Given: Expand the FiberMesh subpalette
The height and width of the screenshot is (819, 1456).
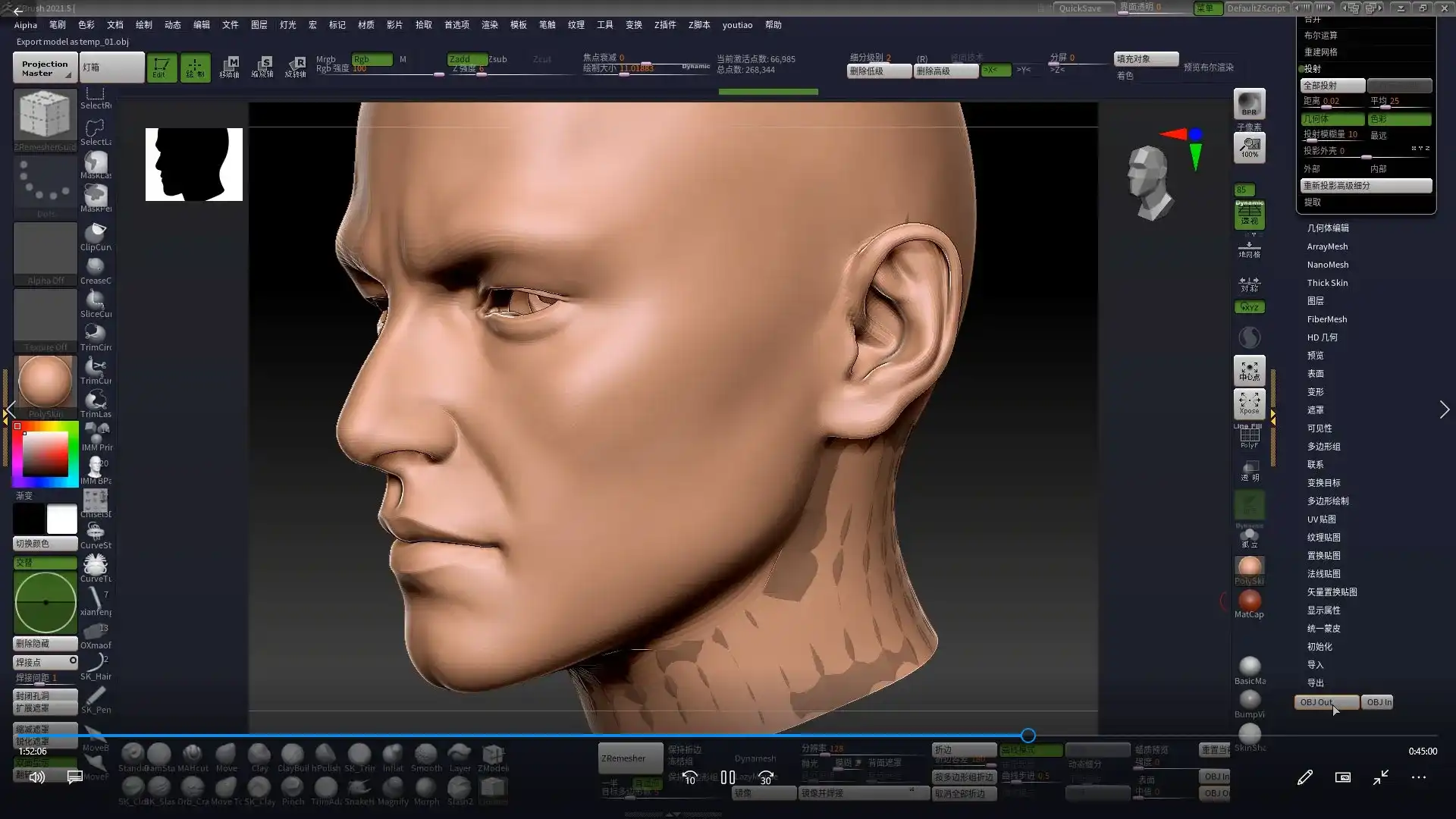Looking at the screenshot, I should tap(1327, 319).
